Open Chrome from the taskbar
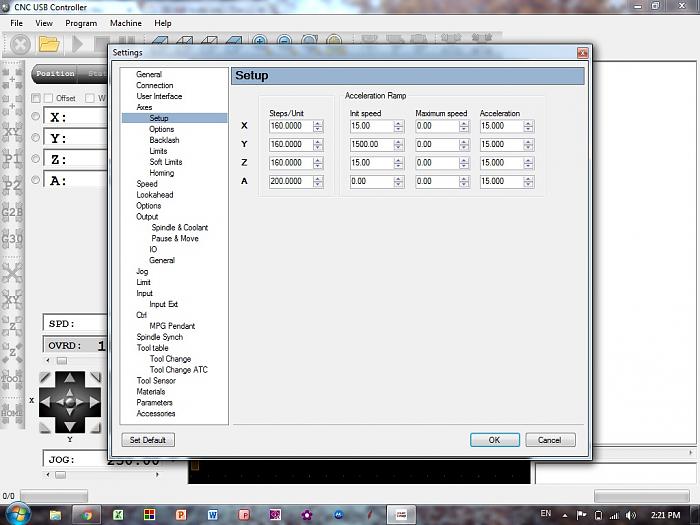This screenshot has height=525, width=700. coord(86,515)
